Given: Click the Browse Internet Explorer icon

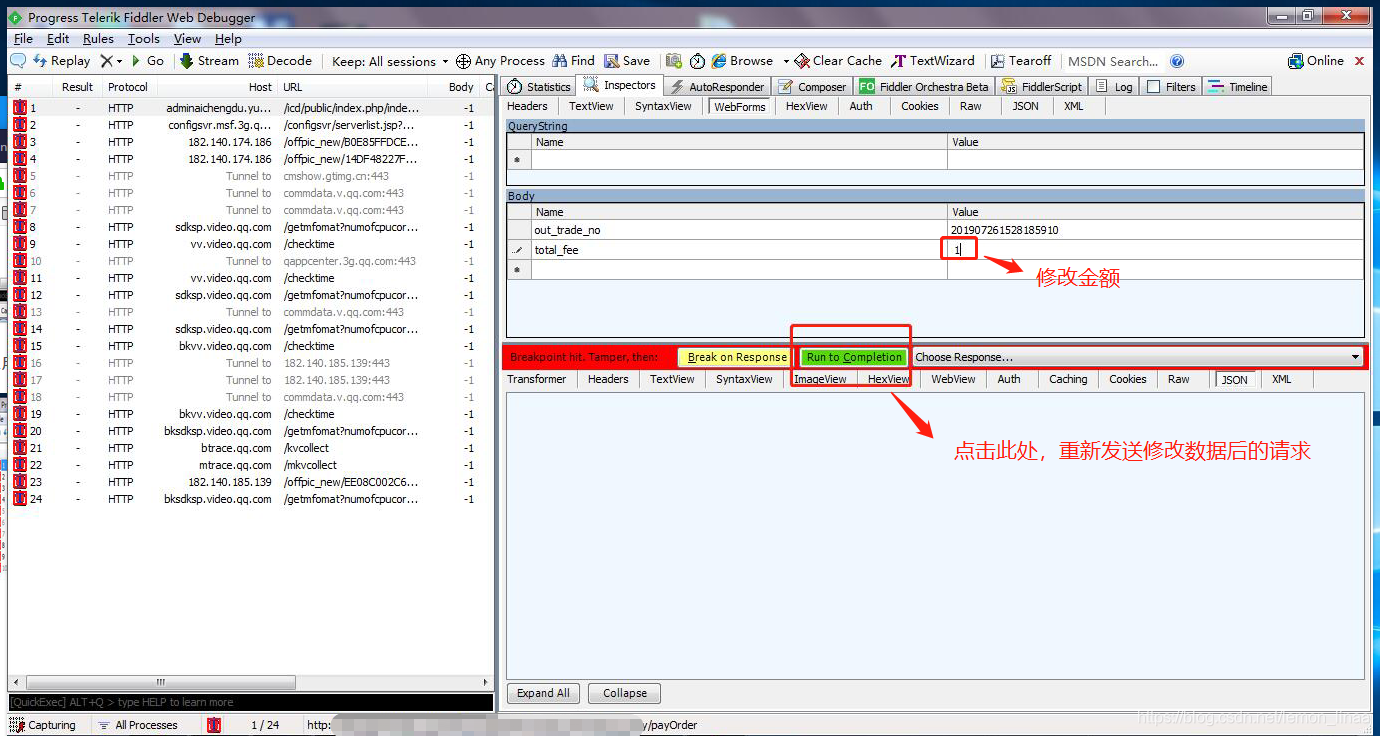Looking at the screenshot, I should [x=719, y=61].
